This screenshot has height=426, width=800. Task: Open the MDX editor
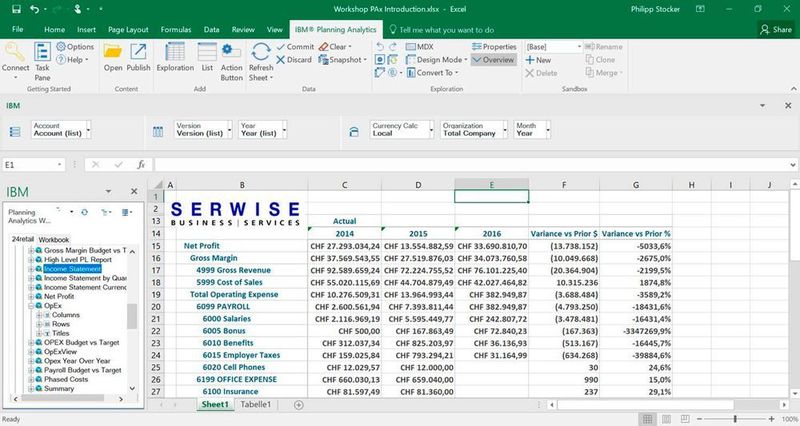coord(420,46)
